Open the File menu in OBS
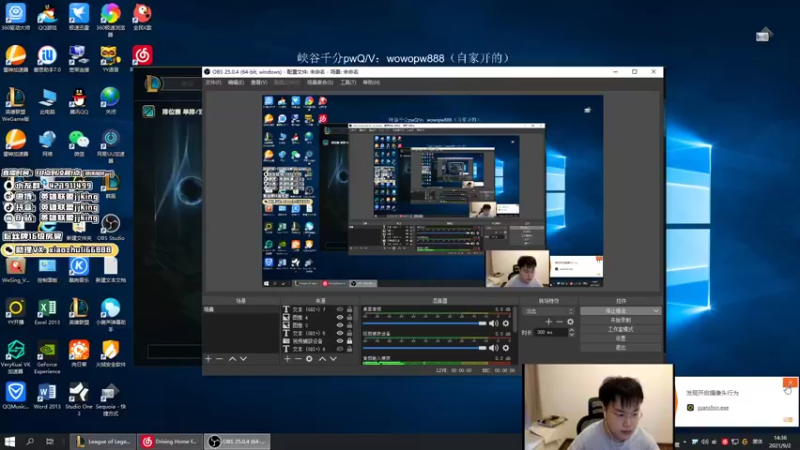800x450 pixels. [213, 83]
